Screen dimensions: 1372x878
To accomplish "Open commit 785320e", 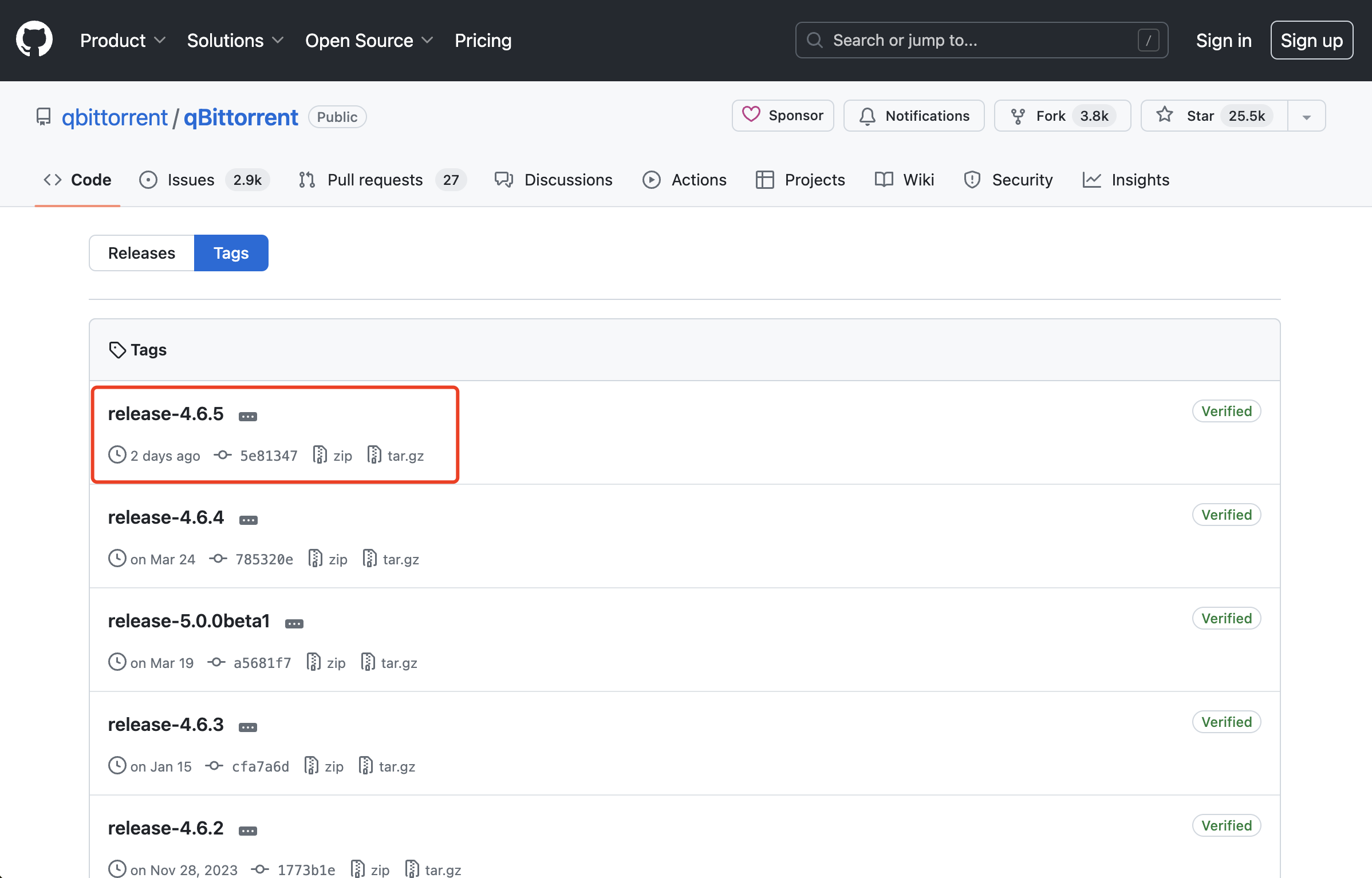I will [251, 559].
